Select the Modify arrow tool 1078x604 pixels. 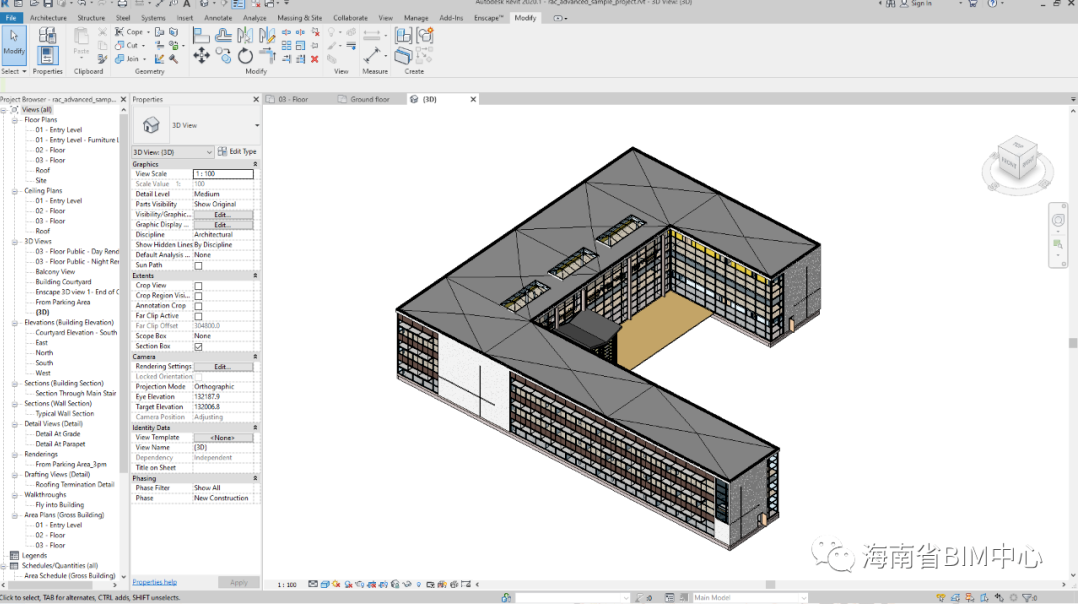pyautogui.click(x=14, y=39)
